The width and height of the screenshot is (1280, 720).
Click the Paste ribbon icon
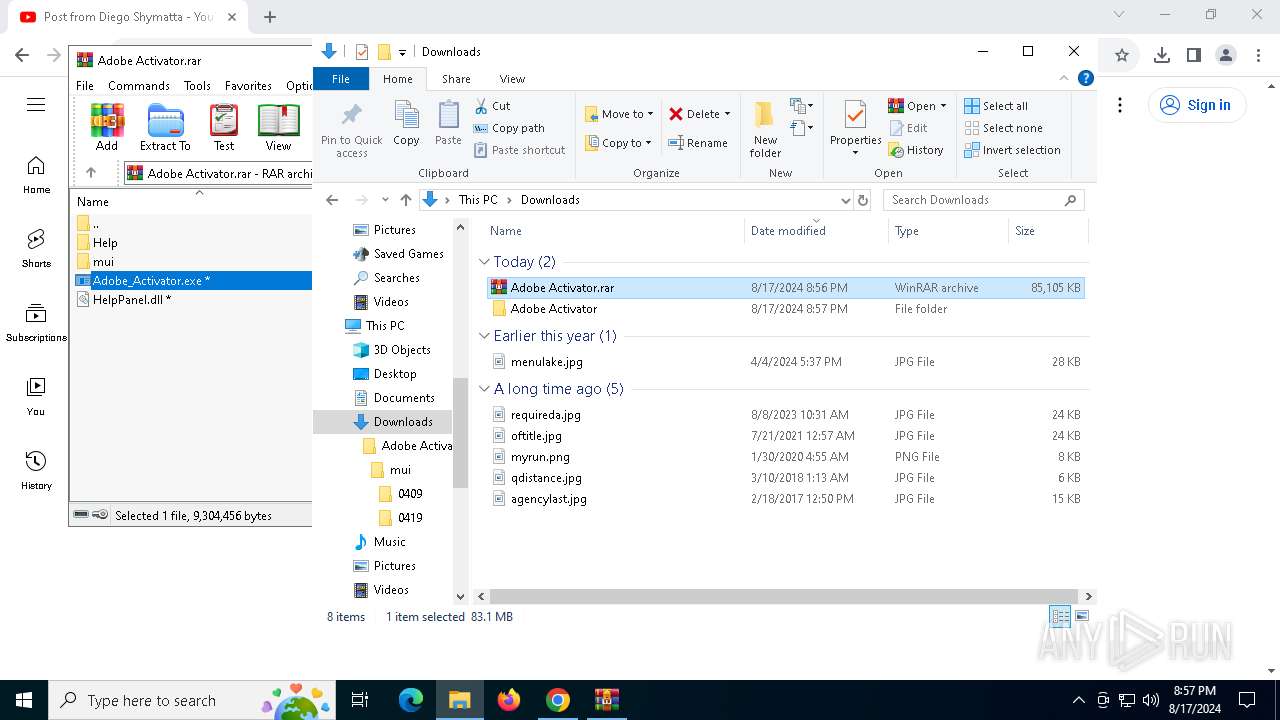click(x=448, y=124)
